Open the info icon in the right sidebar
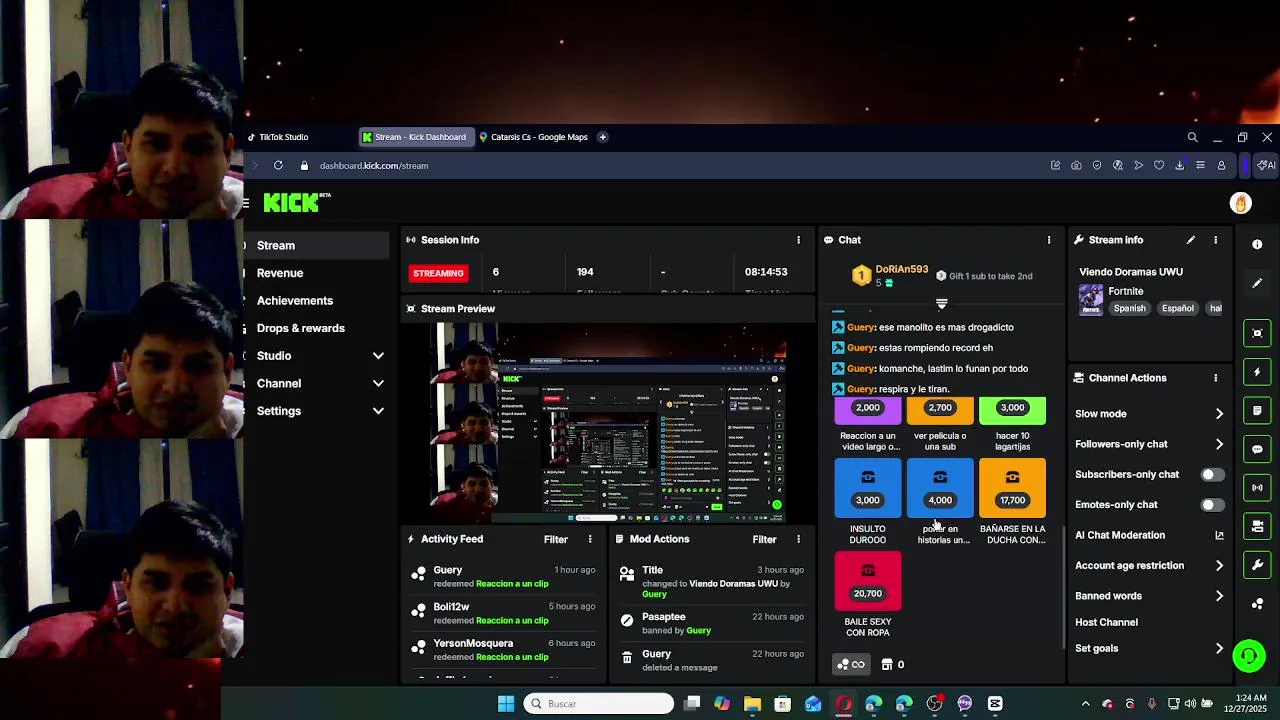This screenshot has width=1280, height=720. pos(1257,244)
